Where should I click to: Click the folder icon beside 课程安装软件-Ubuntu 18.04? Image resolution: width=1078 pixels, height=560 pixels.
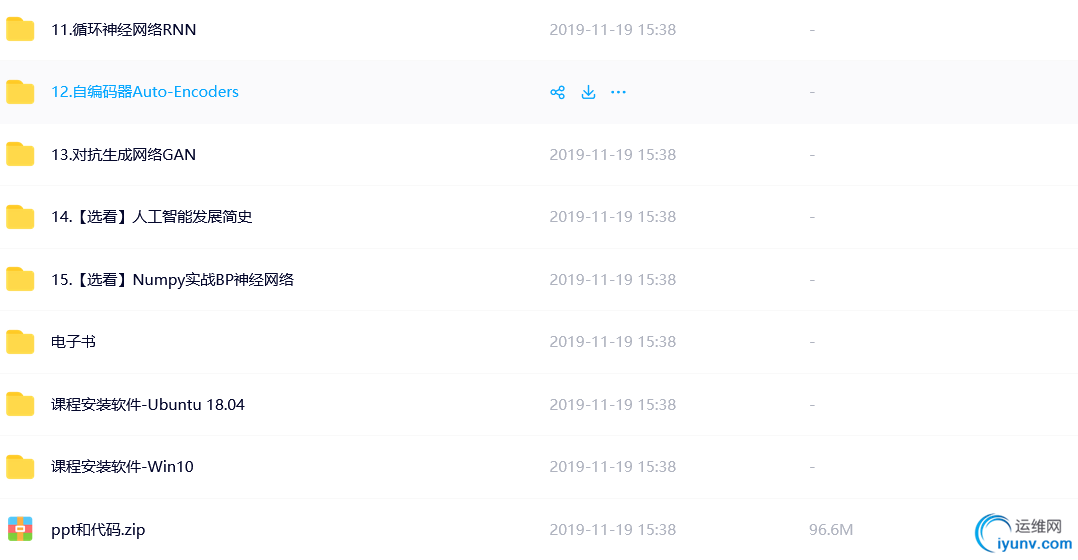(20, 404)
